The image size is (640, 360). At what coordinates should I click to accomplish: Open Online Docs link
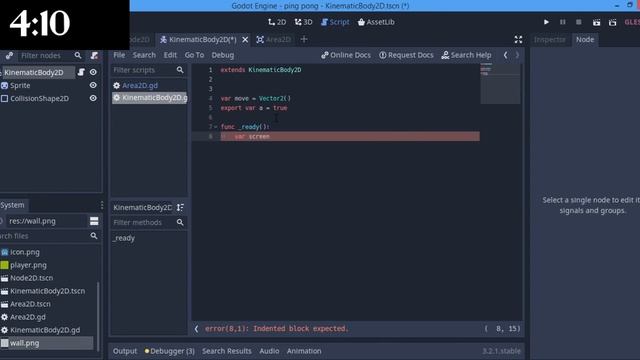click(x=346, y=55)
